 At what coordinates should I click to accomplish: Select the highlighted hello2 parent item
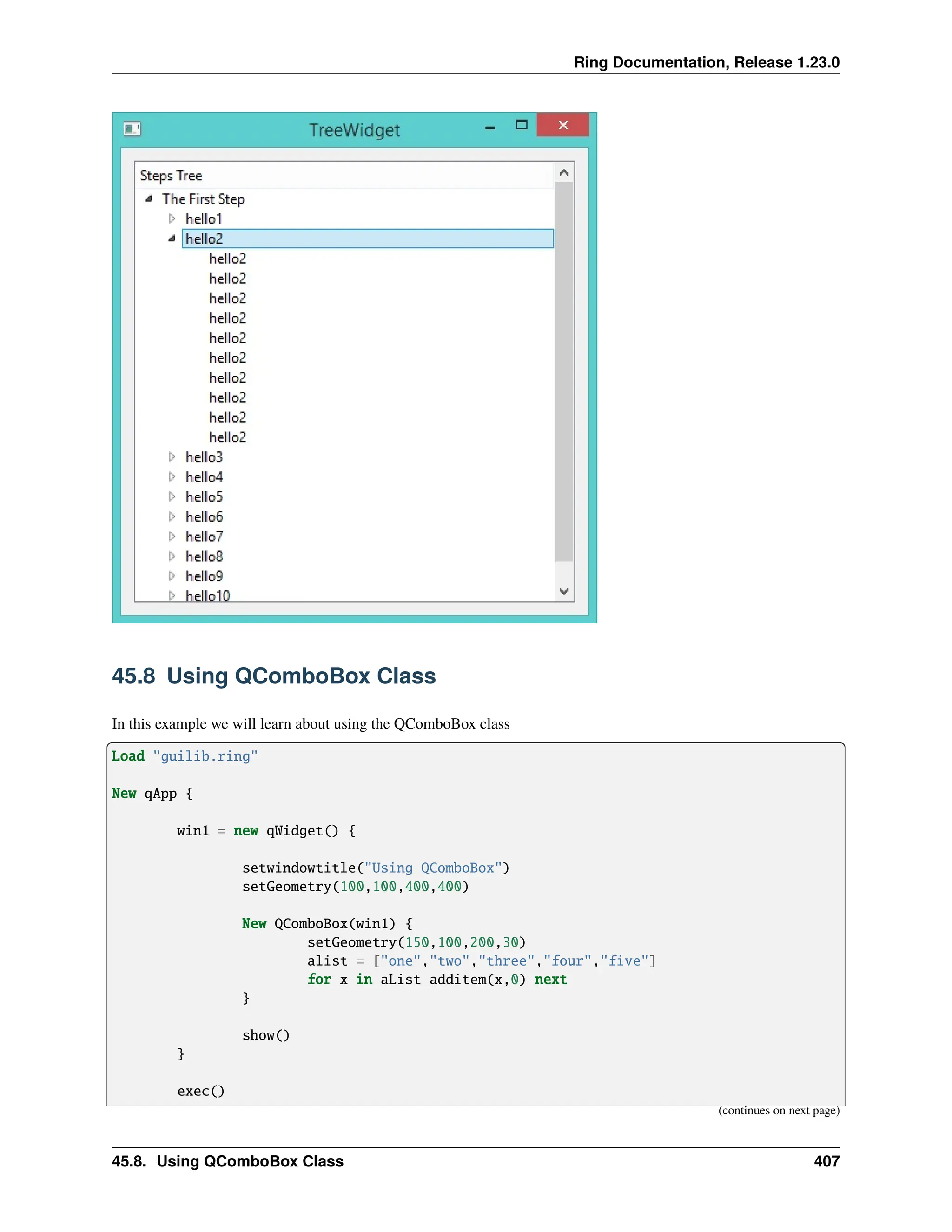pos(368,238)
